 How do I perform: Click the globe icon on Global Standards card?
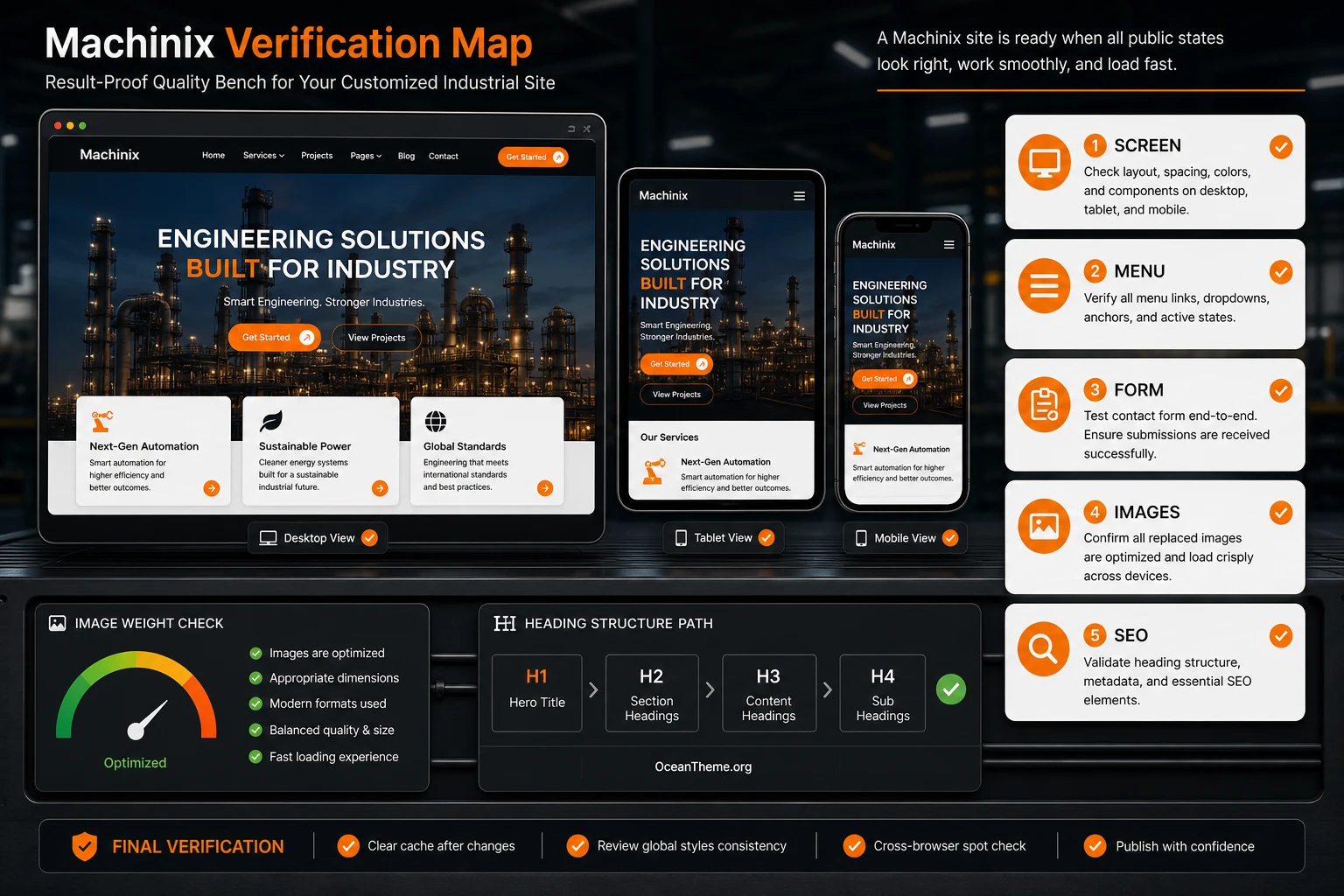[436, 421]
